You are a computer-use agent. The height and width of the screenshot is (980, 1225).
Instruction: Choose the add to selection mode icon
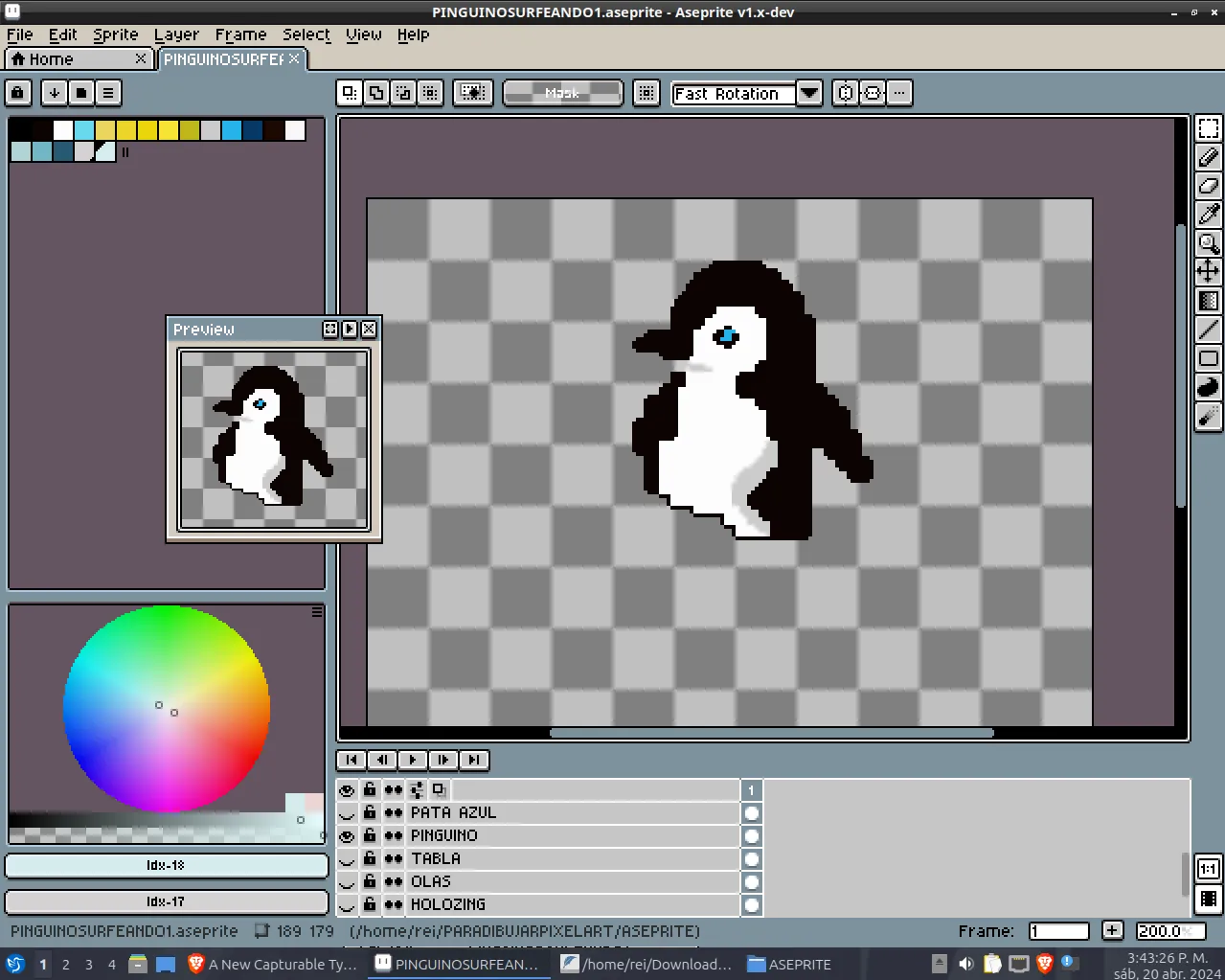point(376,93)
